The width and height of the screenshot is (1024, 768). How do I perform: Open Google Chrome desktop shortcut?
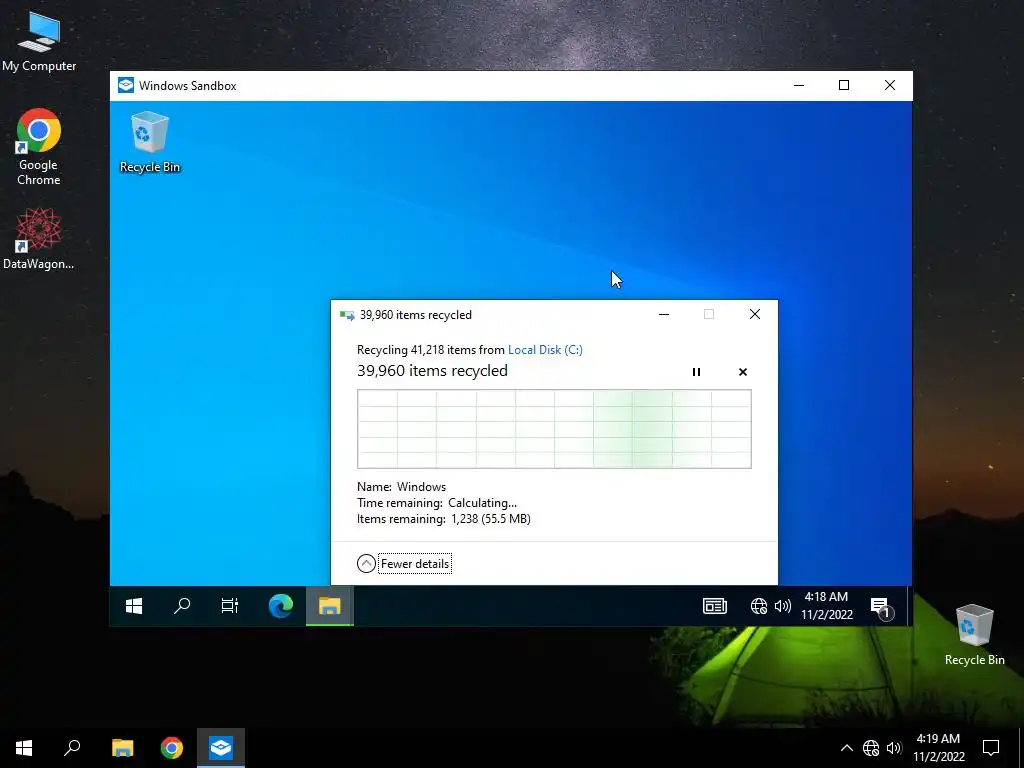click(x=39, y=147)
